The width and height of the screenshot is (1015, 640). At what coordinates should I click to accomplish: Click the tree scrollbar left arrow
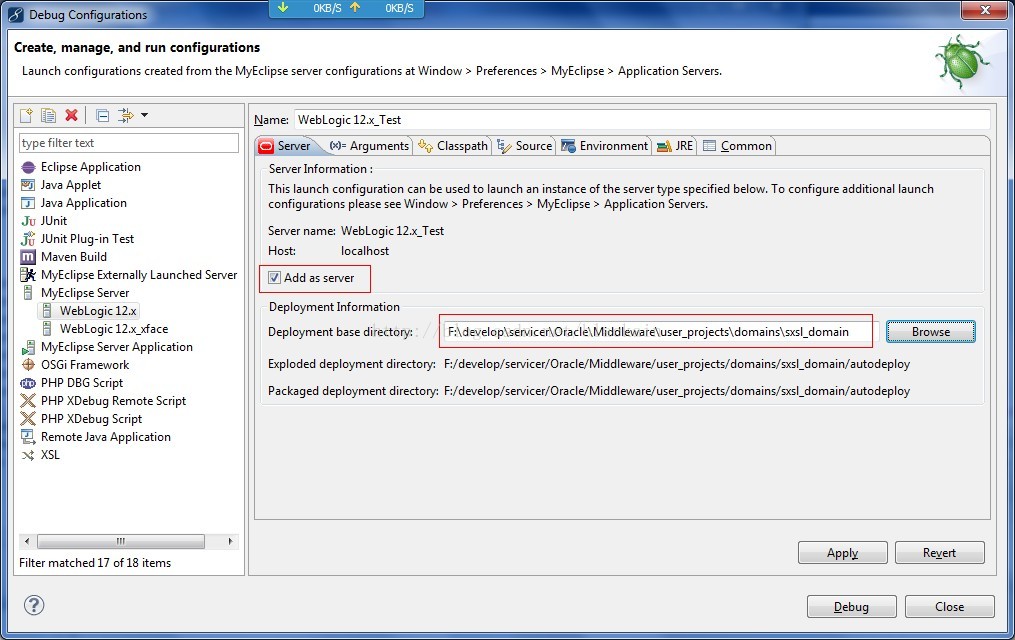pyautogui.click(x=27, y=541)
